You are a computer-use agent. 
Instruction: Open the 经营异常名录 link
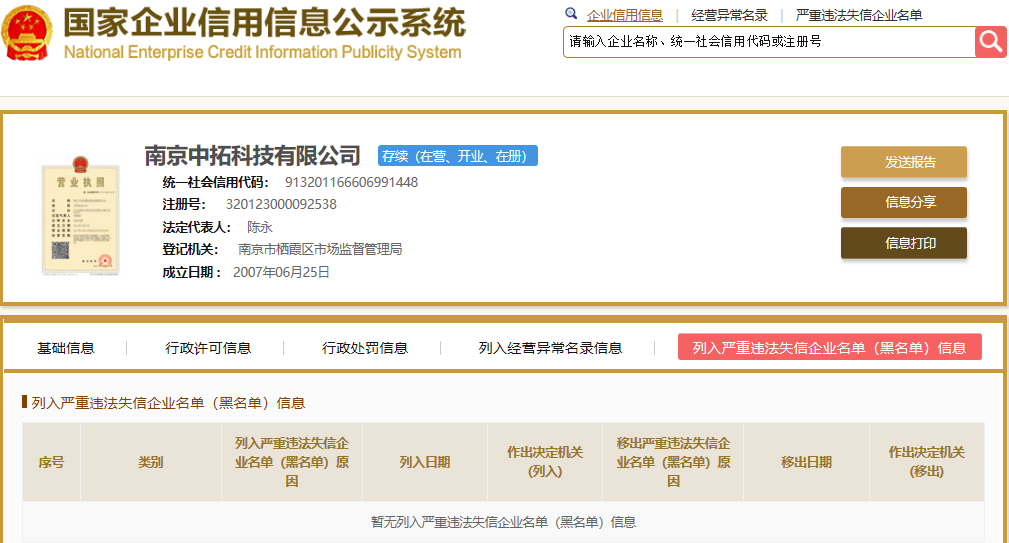(x=729, y=15)
